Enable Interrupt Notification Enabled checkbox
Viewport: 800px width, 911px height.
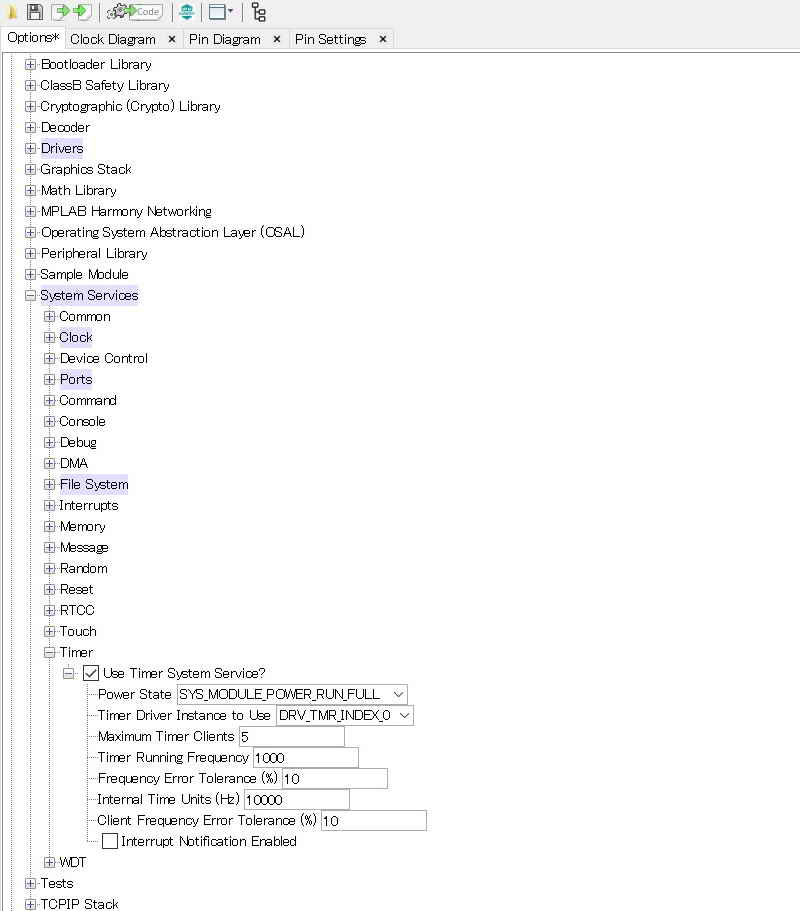click(x=110, y=841)
